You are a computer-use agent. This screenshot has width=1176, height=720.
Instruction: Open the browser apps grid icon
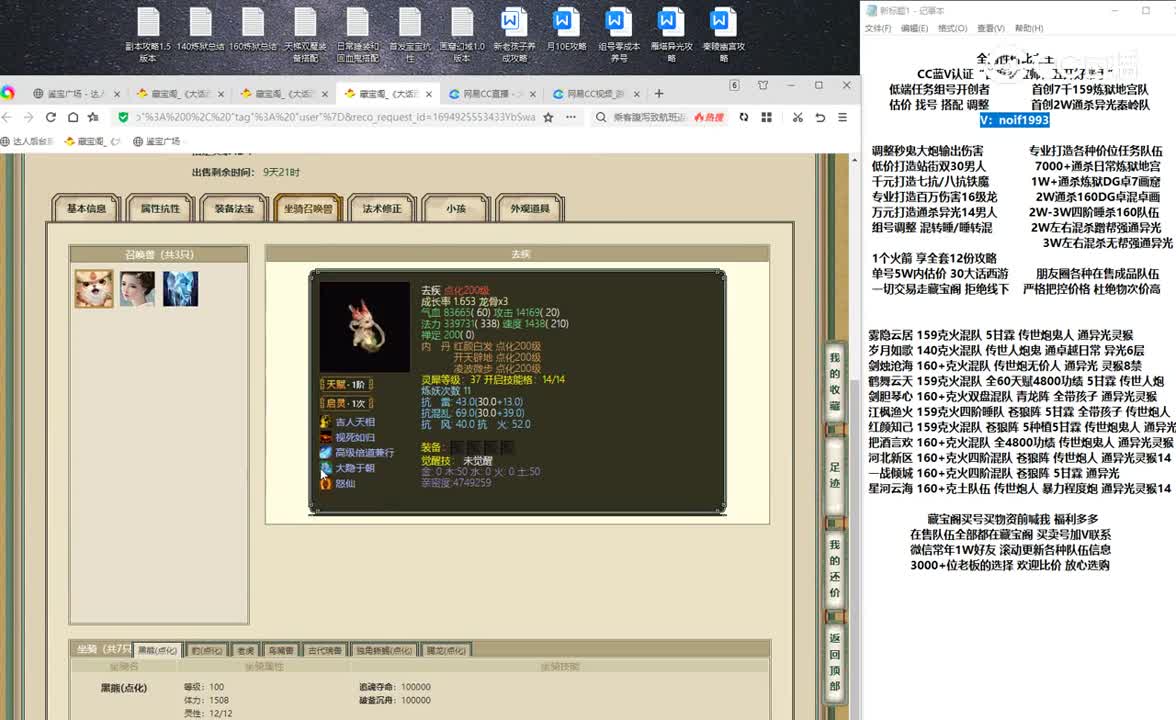pyautogui.click(x=766, y=117)
